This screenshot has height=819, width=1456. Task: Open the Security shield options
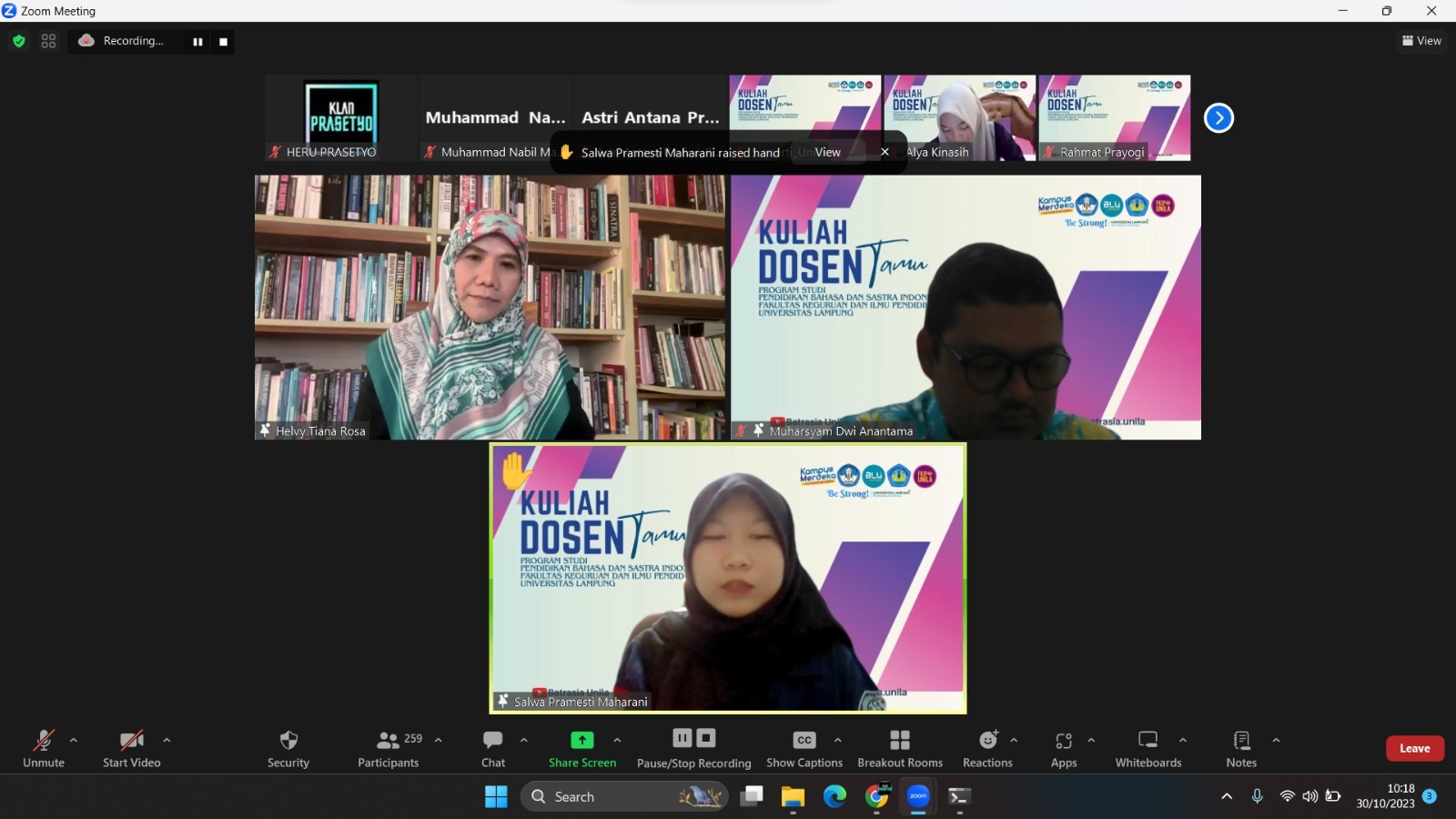pos(288,748)
